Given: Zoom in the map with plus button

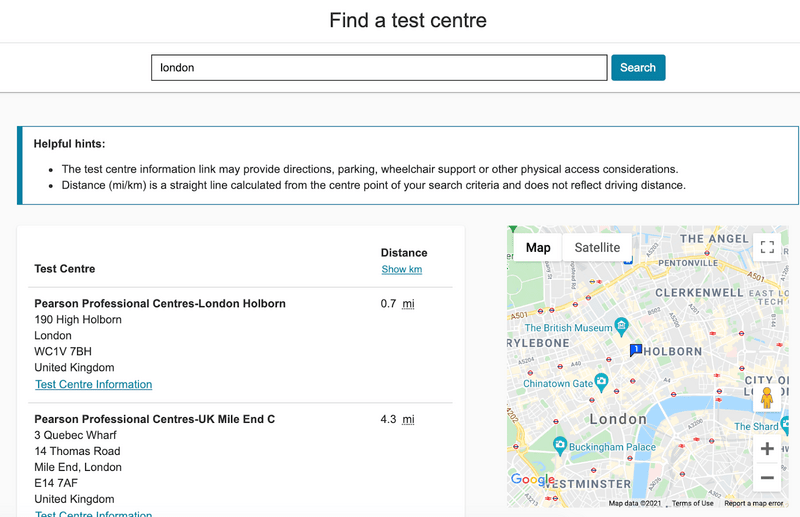Looking at the screenshot, I should pyautogui.click(x=767, y=449).
